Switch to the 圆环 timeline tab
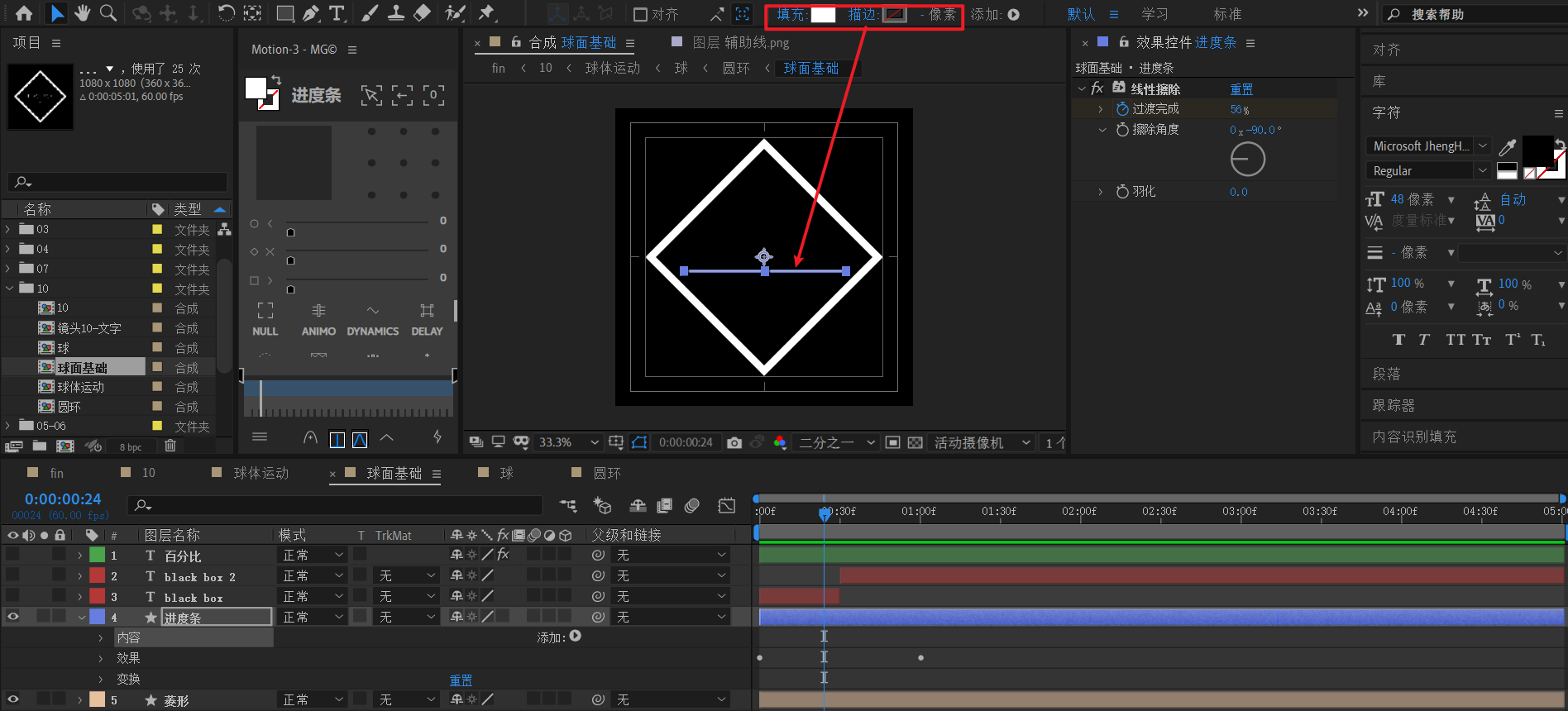1568x711 pixels. [x=606, y=473]
